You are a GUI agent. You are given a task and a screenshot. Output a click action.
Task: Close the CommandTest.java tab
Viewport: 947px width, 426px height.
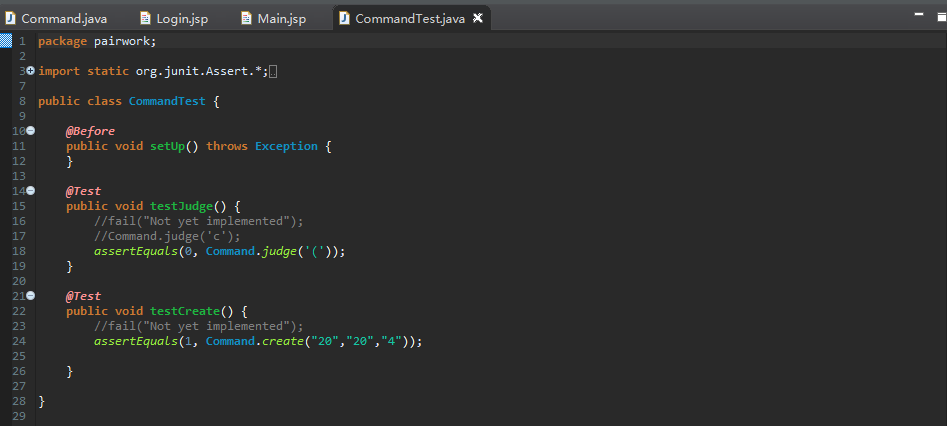pyautogui.click(x=478, y=18)
